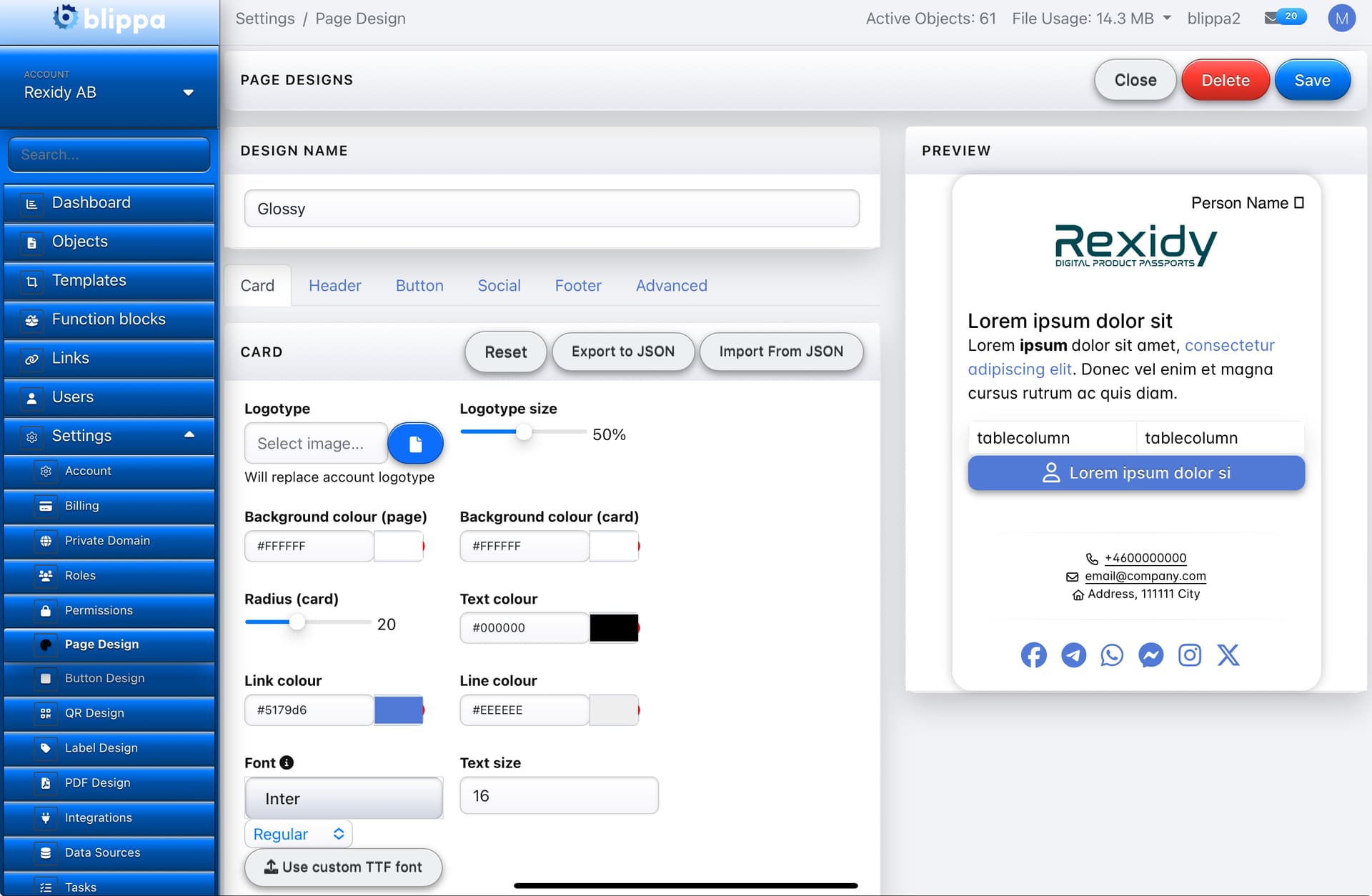The image size is (1372, 896).
Task: Click the Design Name input field
Action: tap(551, 209)
